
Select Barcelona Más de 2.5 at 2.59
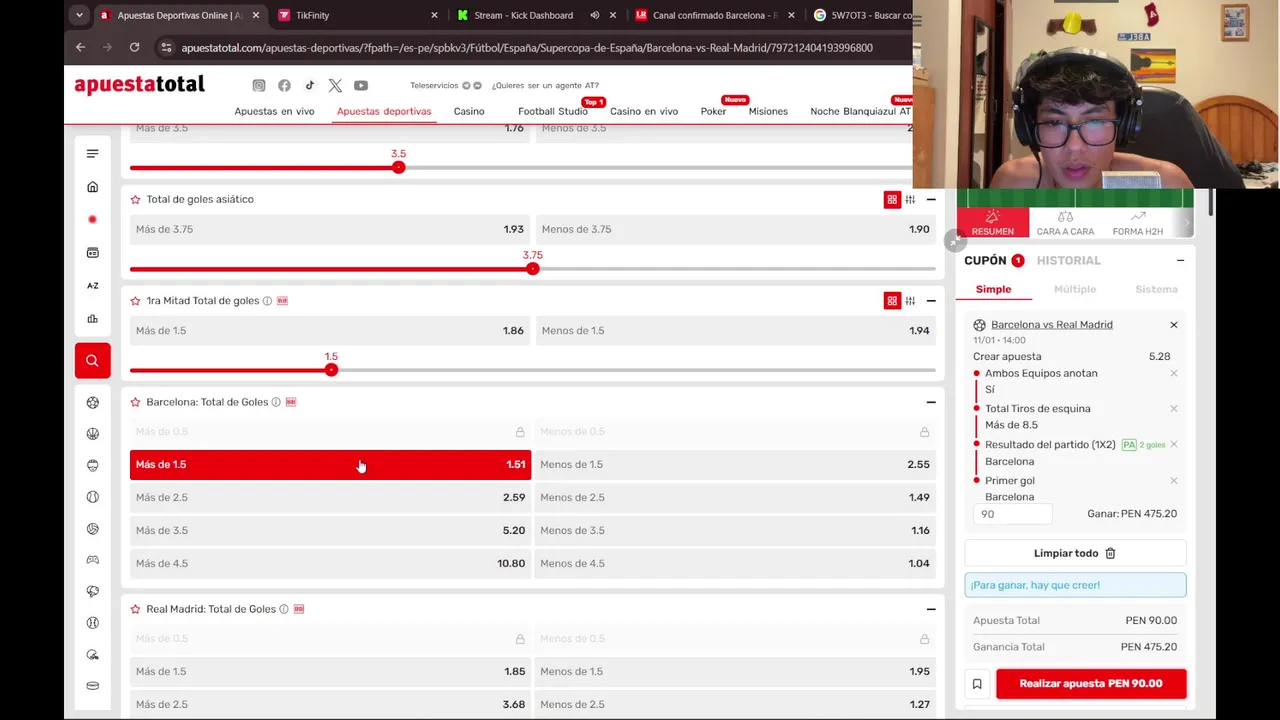point(330,497)
